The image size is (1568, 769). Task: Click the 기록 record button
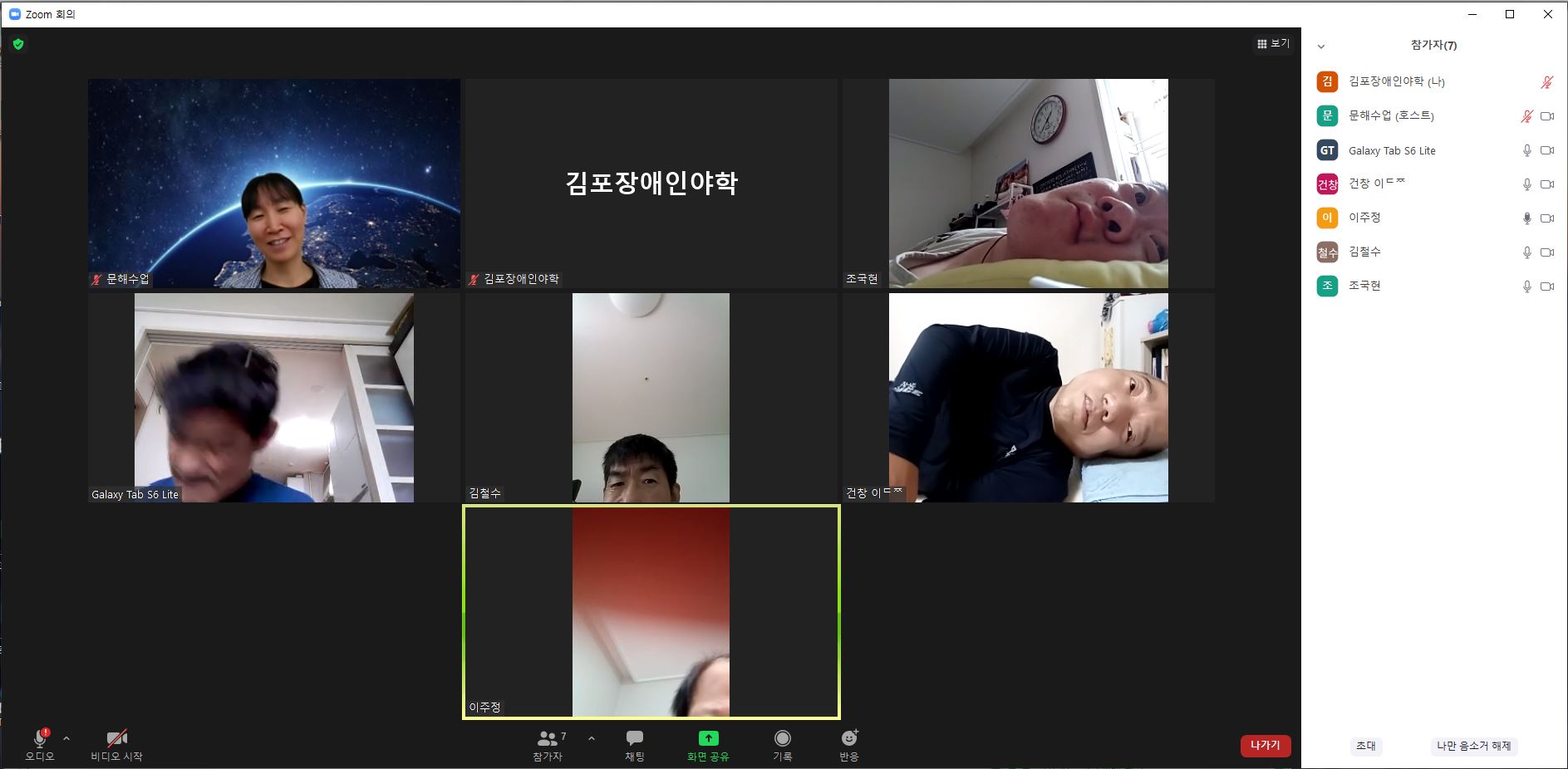tap(782, 745)
